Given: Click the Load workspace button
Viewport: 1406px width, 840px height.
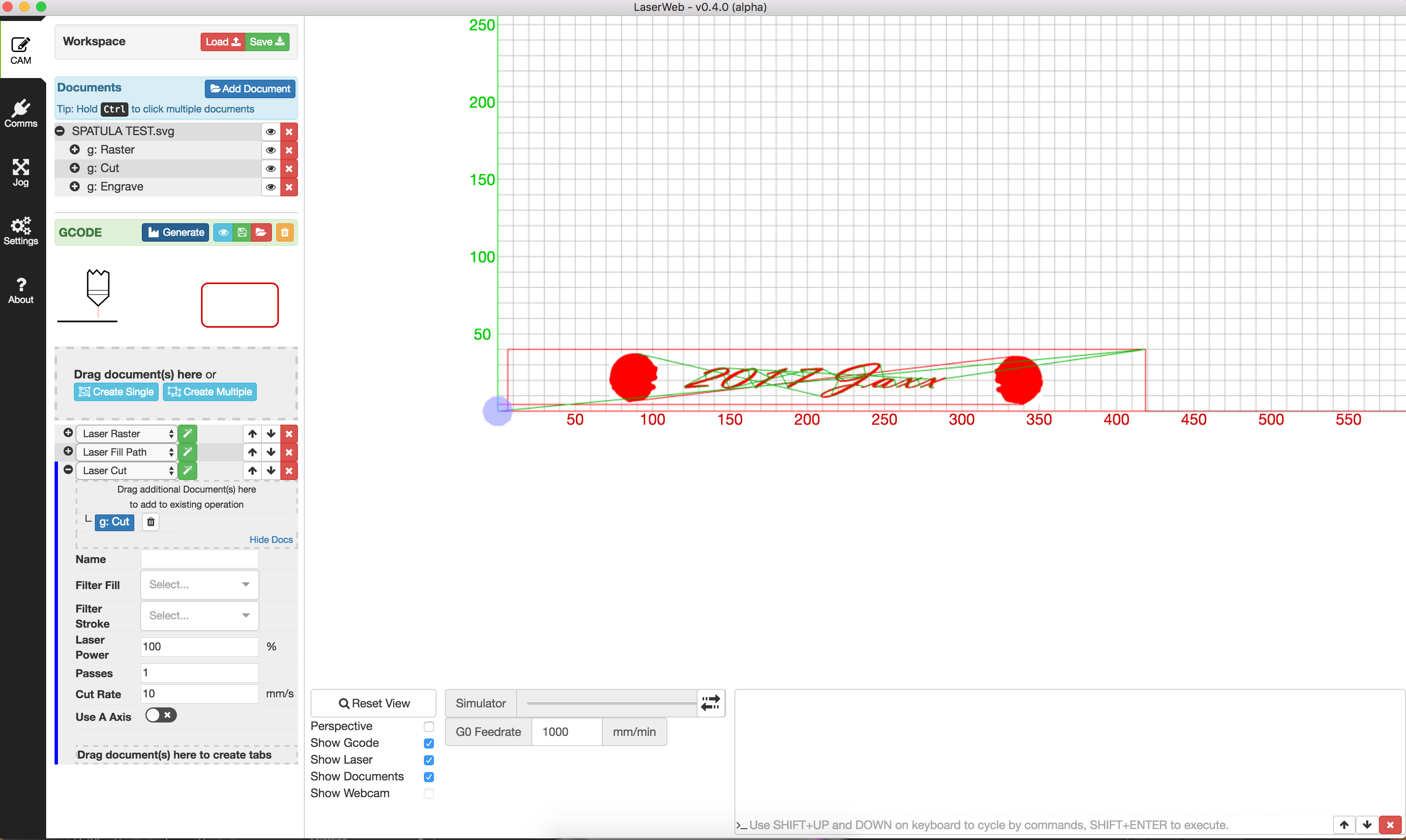Looking at the screenshot, I should click(223, 42).
